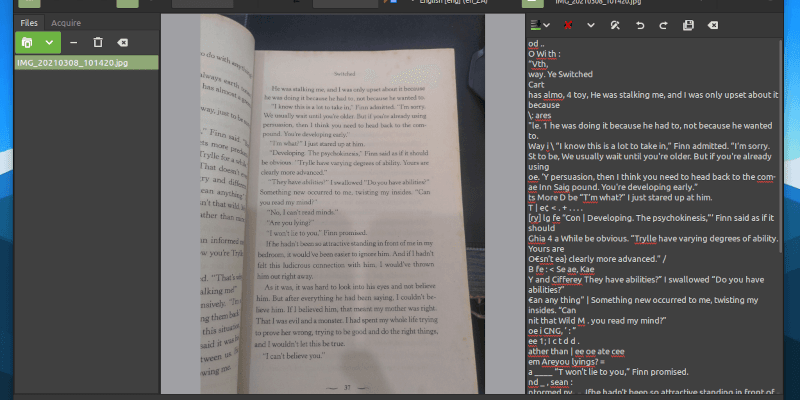Remove the selected image with the minus icon
Viewport: 800px width, 400px height.
coord(73,43)
